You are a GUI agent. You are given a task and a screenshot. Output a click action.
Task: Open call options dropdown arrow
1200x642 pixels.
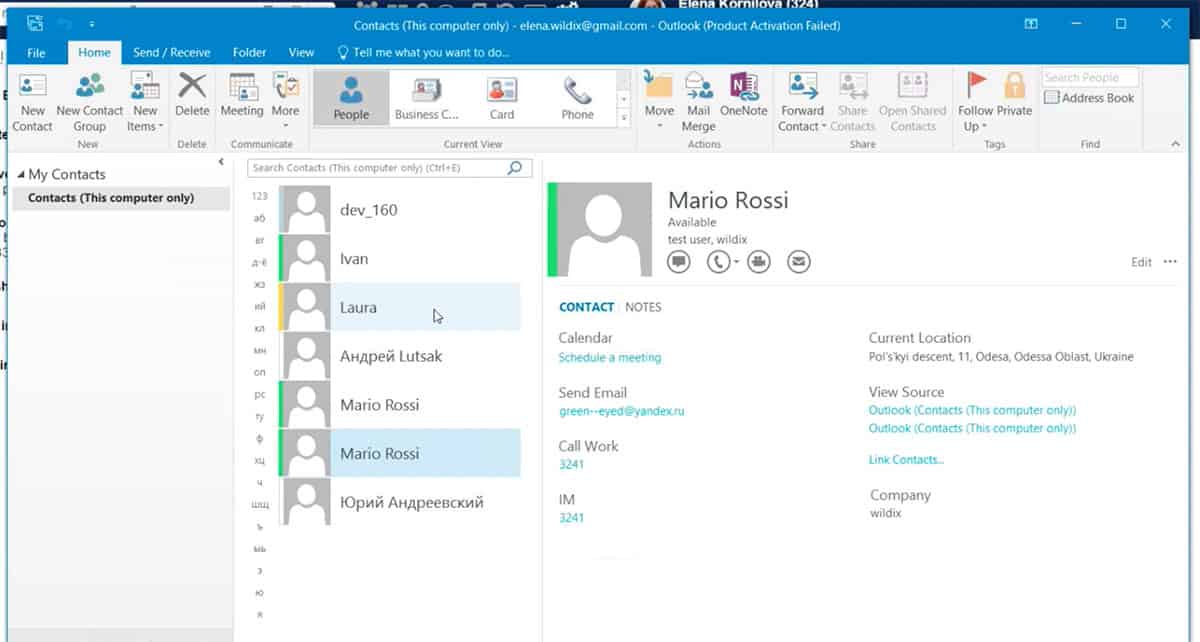tap(736, 263)
